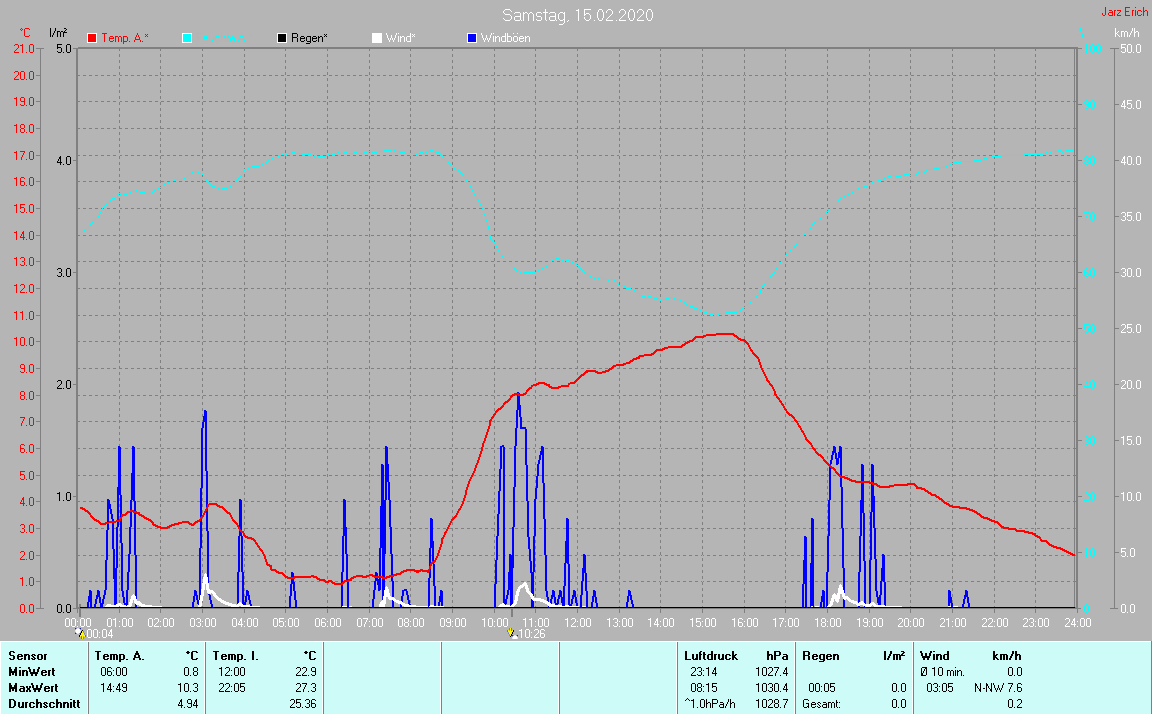Select the Regen legend label
The image size is (1152, 714).
(310, 38)
